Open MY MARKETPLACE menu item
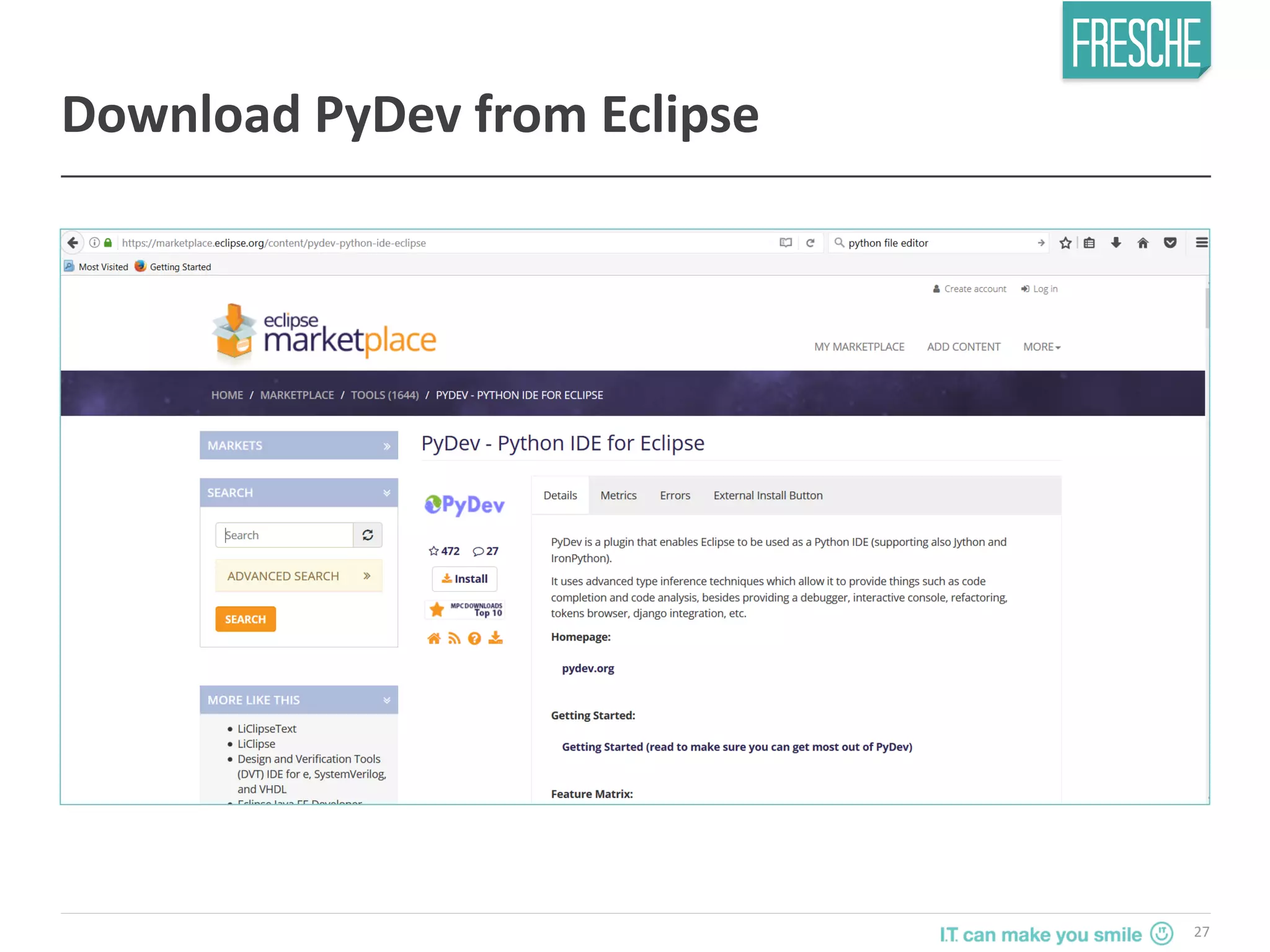Image resolution: width=1270 pixels, height=952 pixels. [x=859, y=347]
